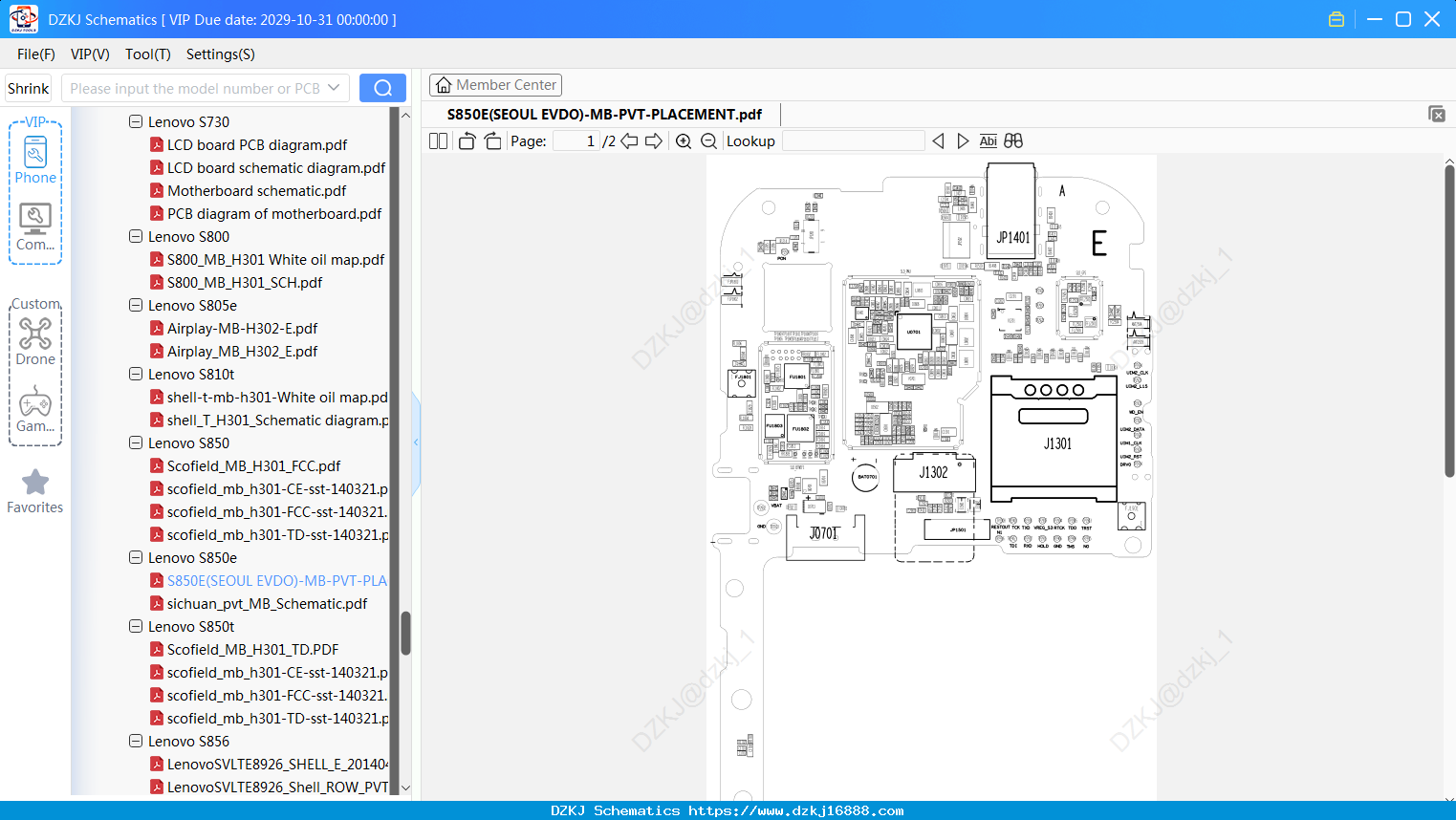Open shell_T_H301_Schematic diagram file
Viewport: 1456px width, 820px height.
[x=277, y=421]
